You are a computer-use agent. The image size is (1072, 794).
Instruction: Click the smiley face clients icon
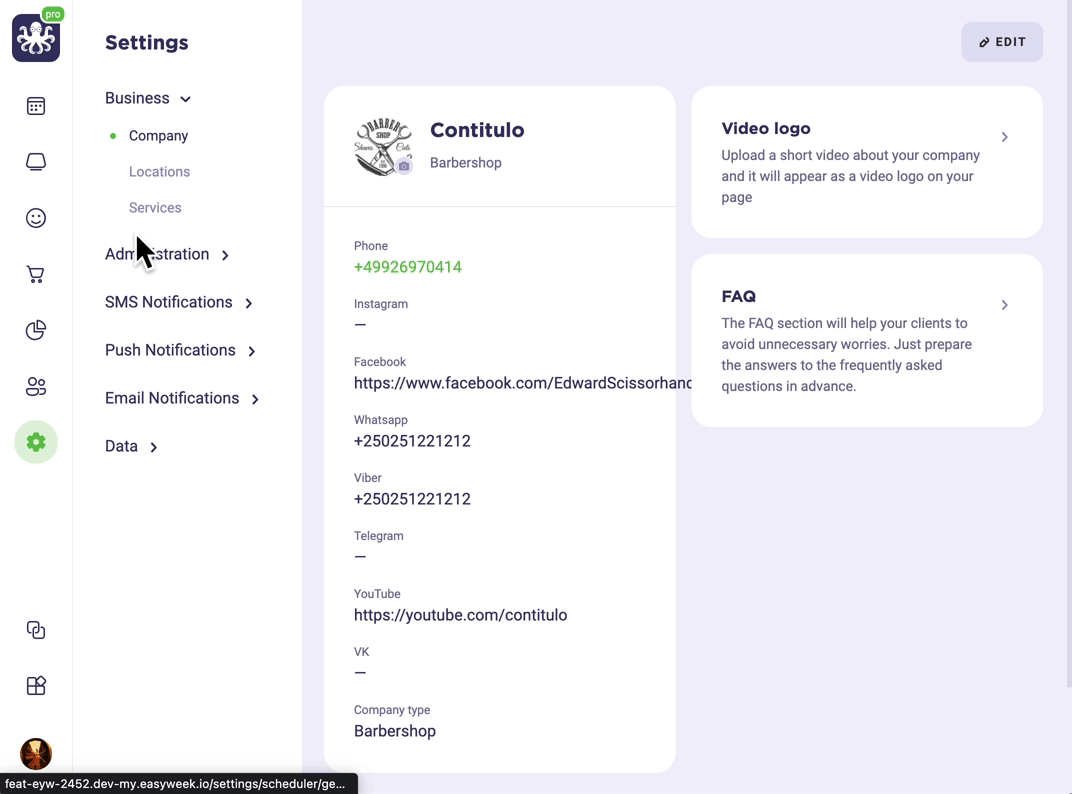tap(36, 218)
